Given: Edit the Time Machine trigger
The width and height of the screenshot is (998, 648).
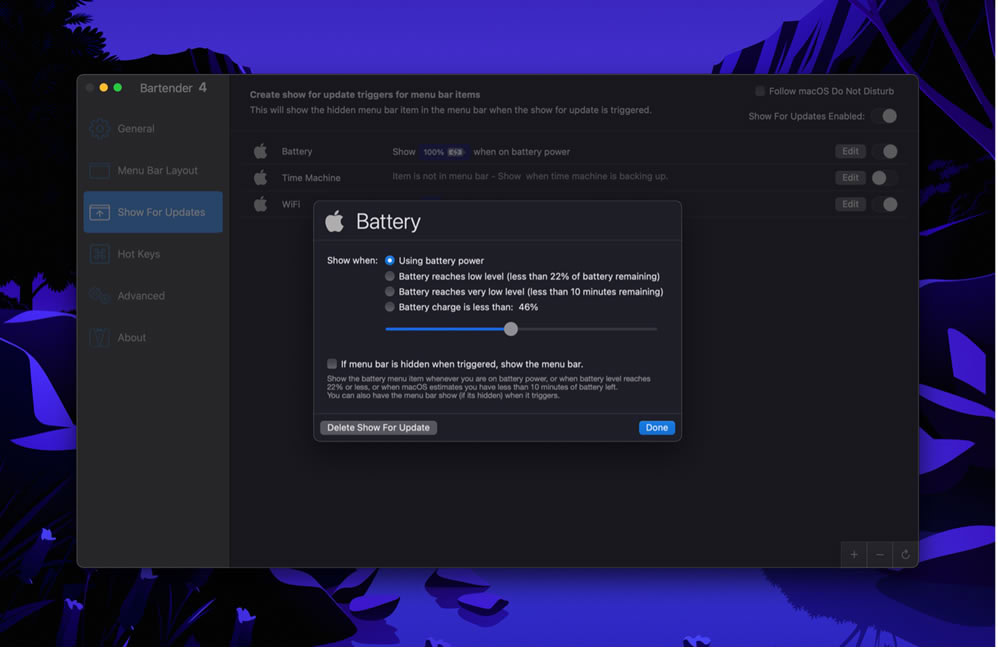Looking at the screenshot, I should click(x=850, y=178).
